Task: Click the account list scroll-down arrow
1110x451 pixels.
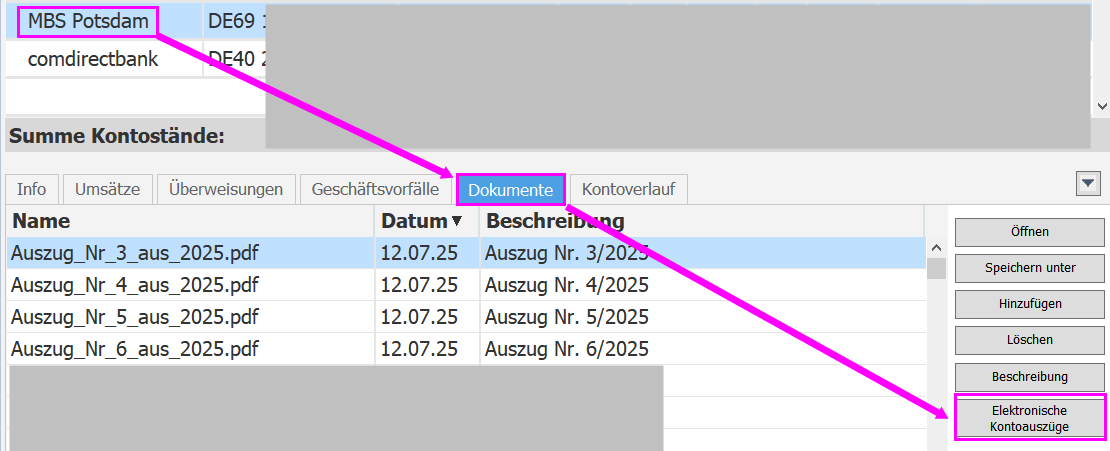Action: coord(1101,105)
